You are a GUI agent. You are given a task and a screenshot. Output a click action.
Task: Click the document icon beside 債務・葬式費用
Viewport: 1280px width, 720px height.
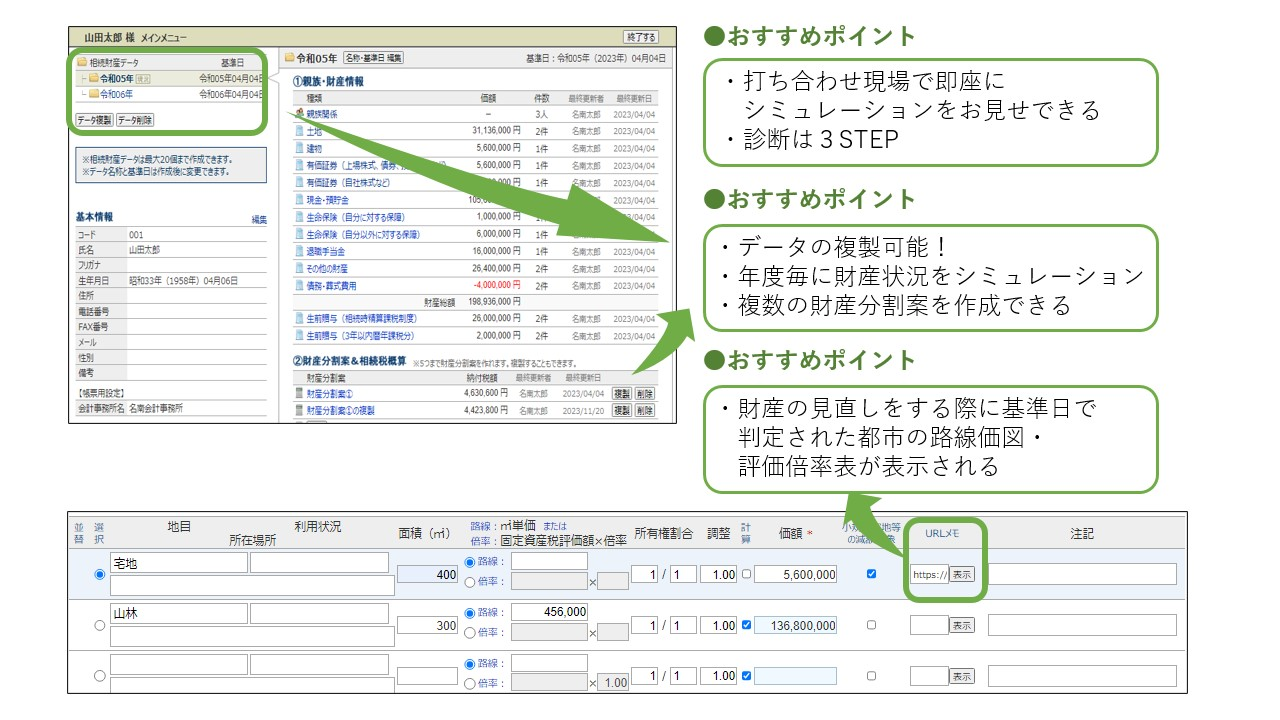299,285
